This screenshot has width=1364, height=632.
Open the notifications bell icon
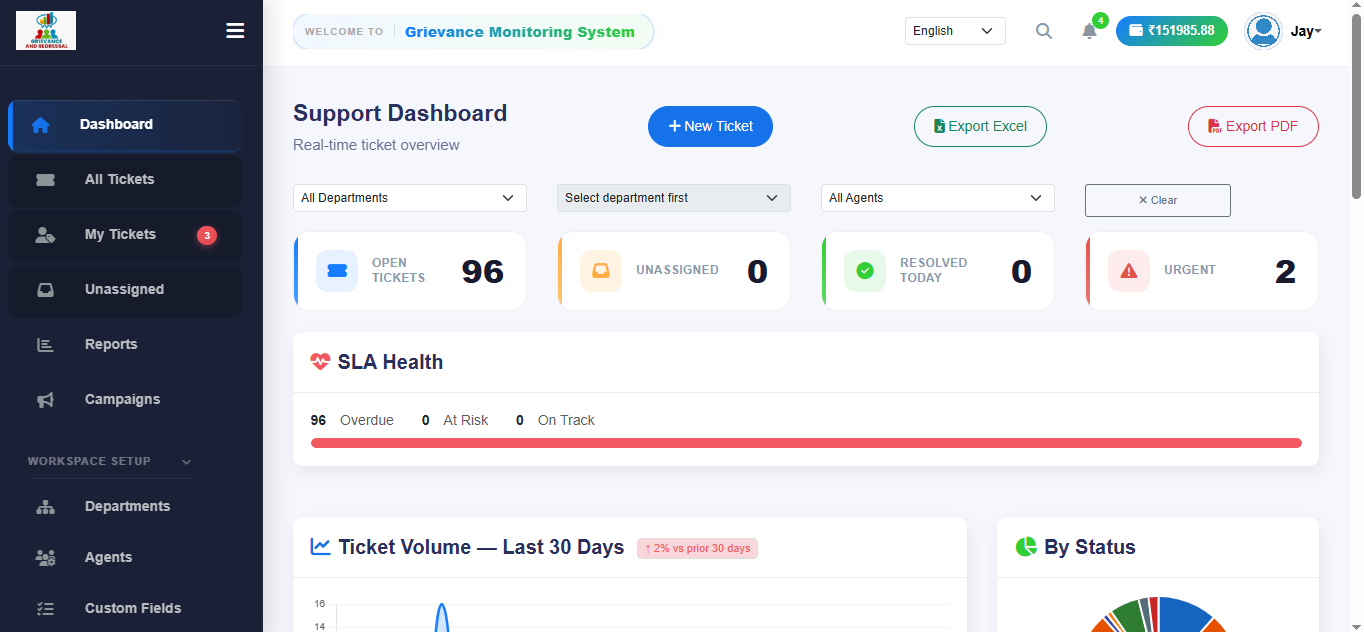coord(1089,31)
